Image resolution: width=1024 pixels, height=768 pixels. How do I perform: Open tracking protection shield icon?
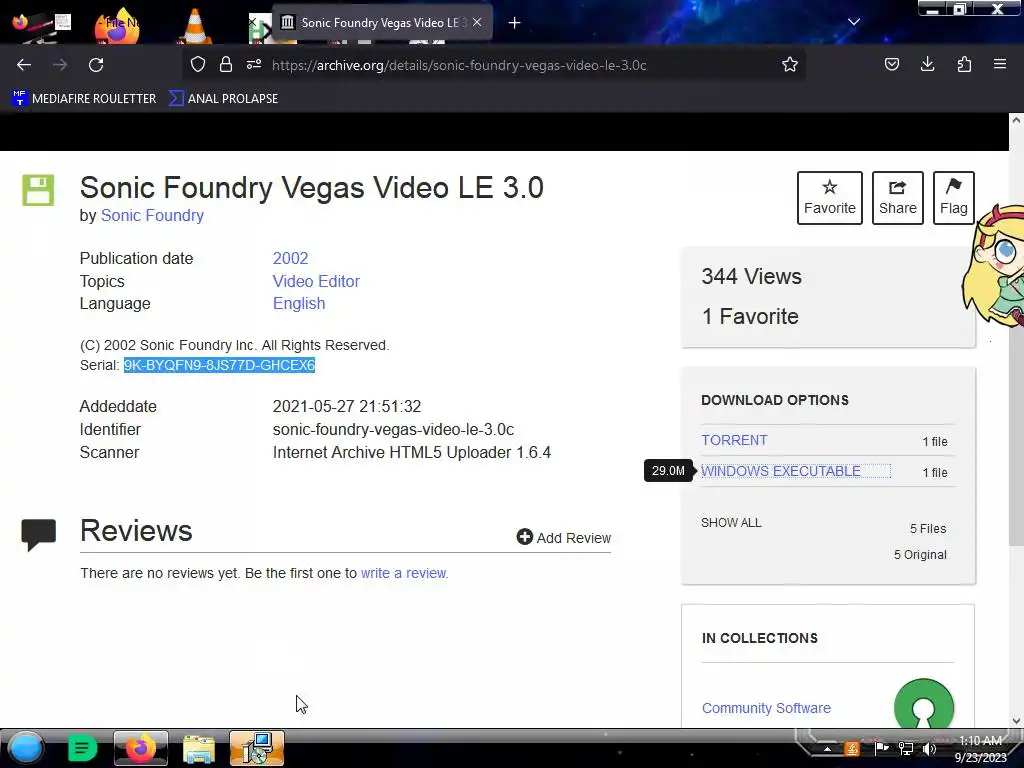click(x=198, y=64)
